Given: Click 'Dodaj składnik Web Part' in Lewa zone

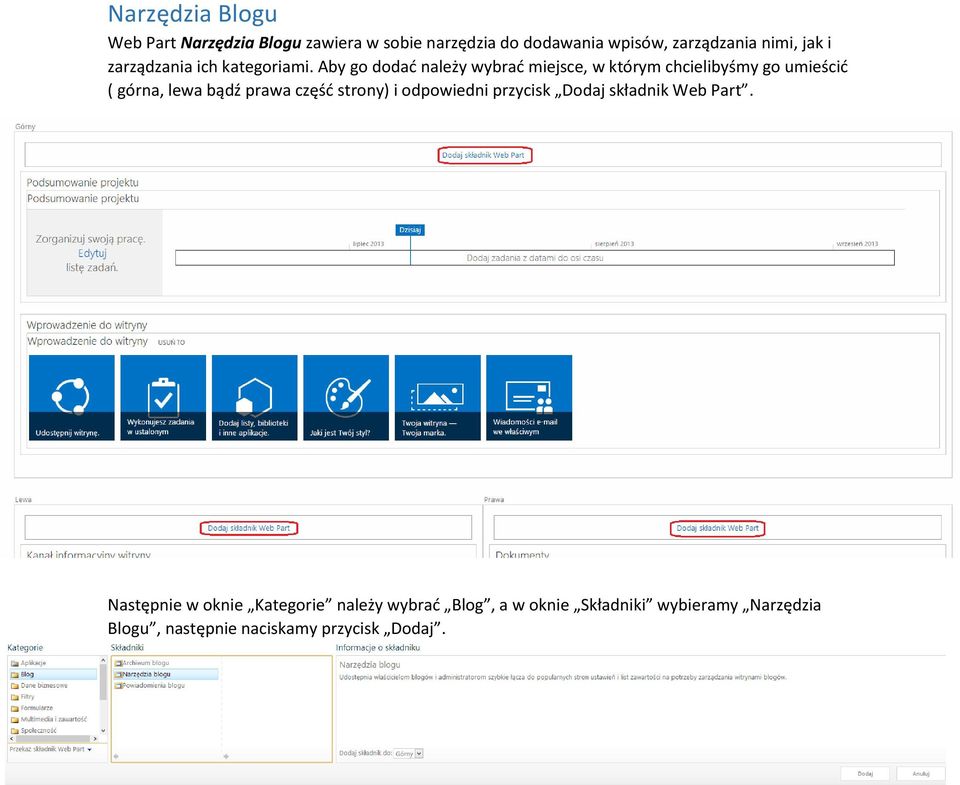Looking at the screenshot, I should click(x=249, y=528).
